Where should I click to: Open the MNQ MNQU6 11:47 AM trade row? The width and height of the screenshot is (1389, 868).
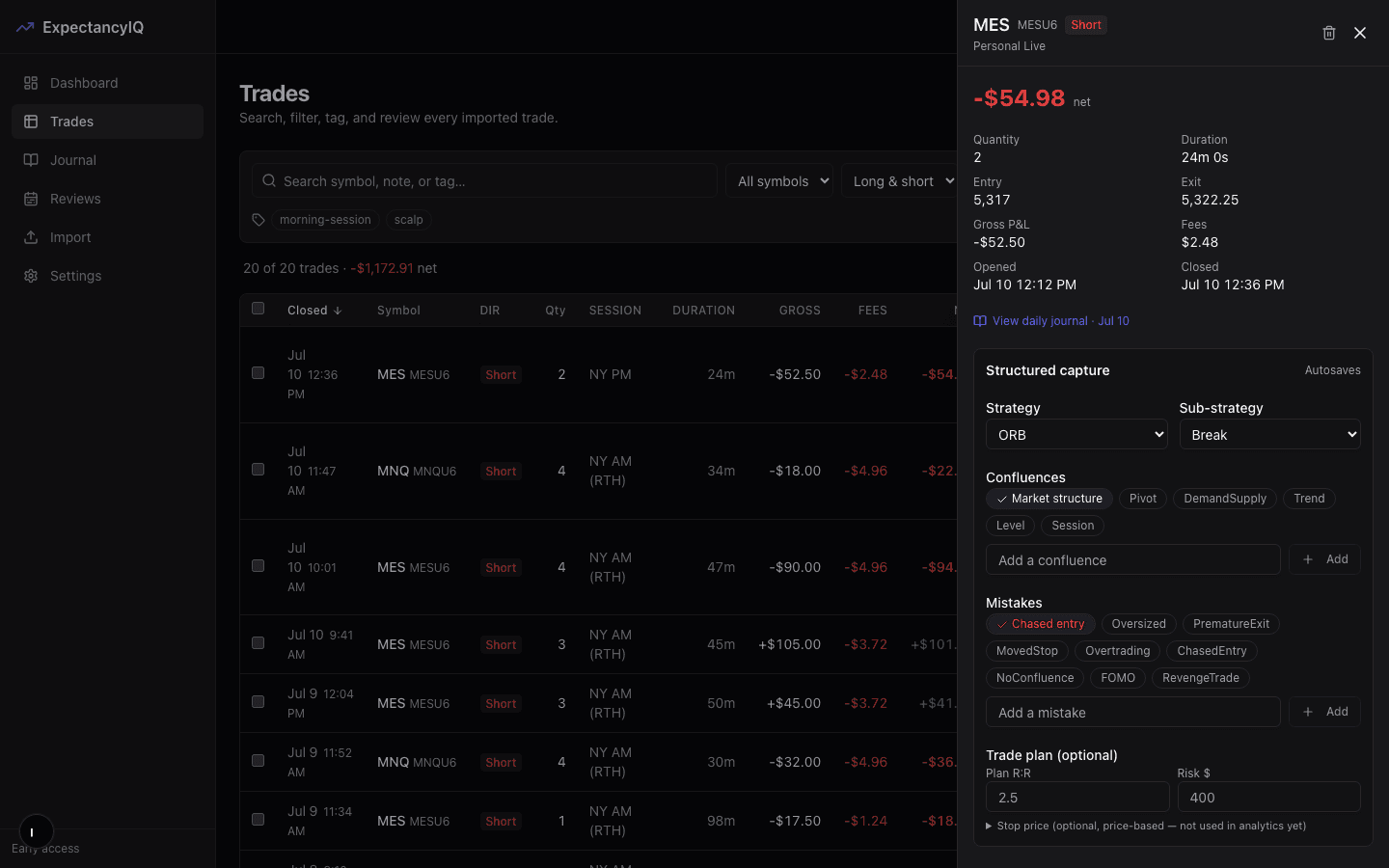[x=598, y=471]
